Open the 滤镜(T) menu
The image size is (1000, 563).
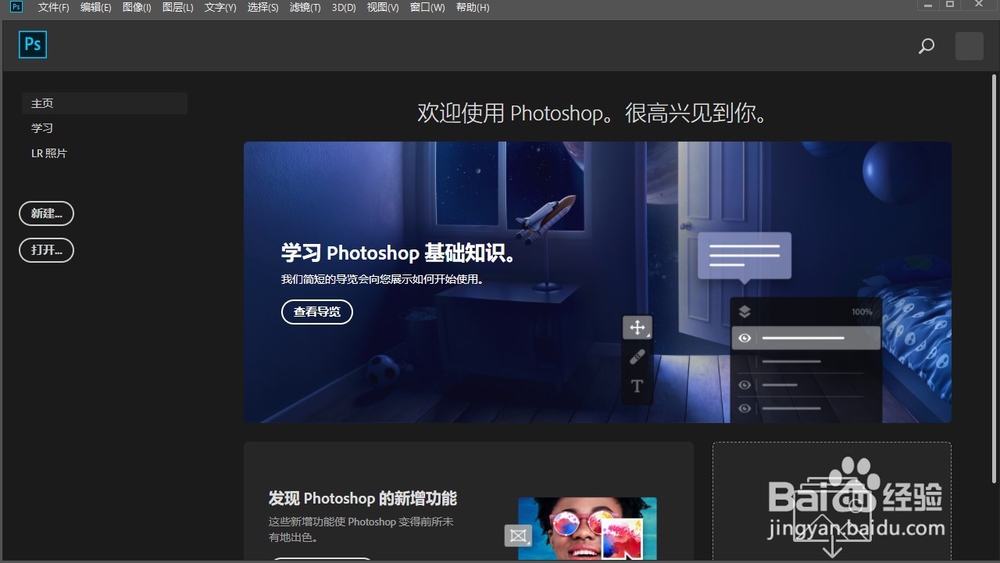pos(305,8)
